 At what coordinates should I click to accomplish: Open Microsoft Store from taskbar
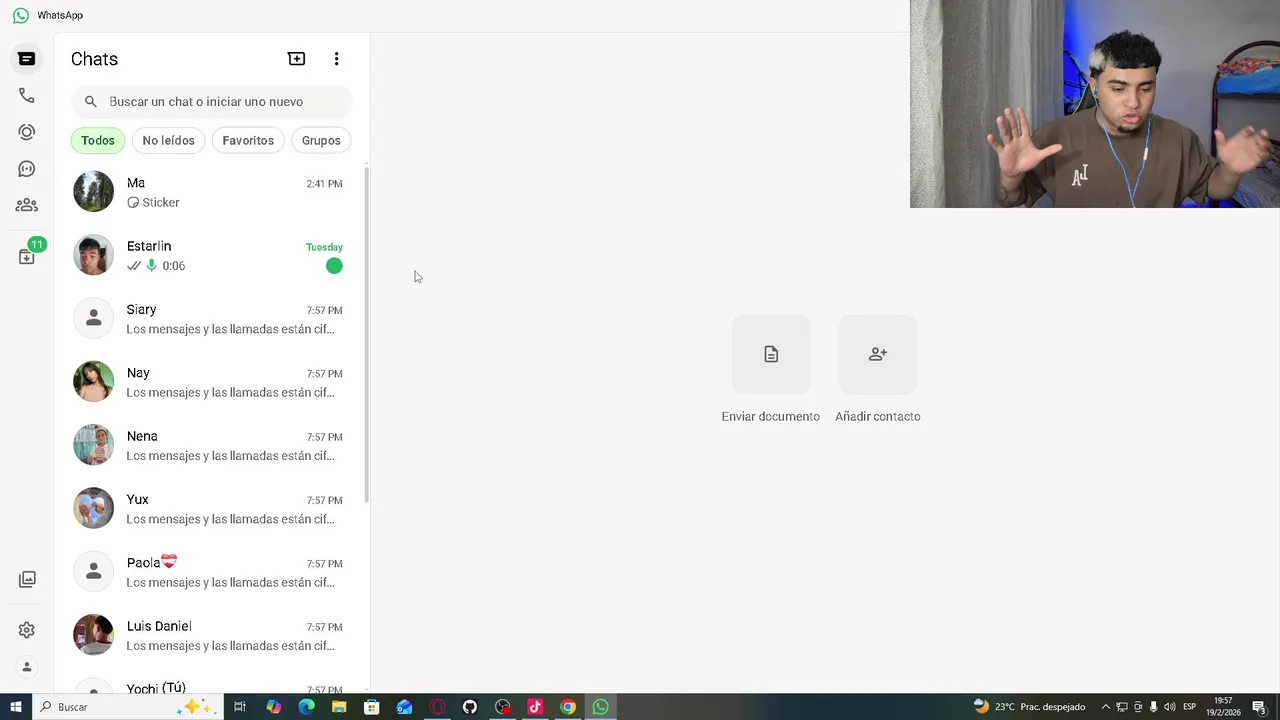(x=372, y=707)
